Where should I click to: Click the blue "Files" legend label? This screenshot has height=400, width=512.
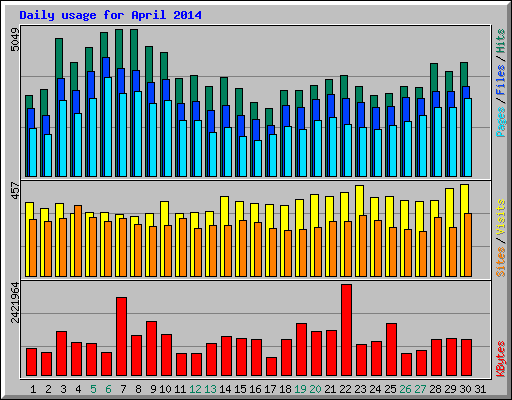tap(501, 80)
